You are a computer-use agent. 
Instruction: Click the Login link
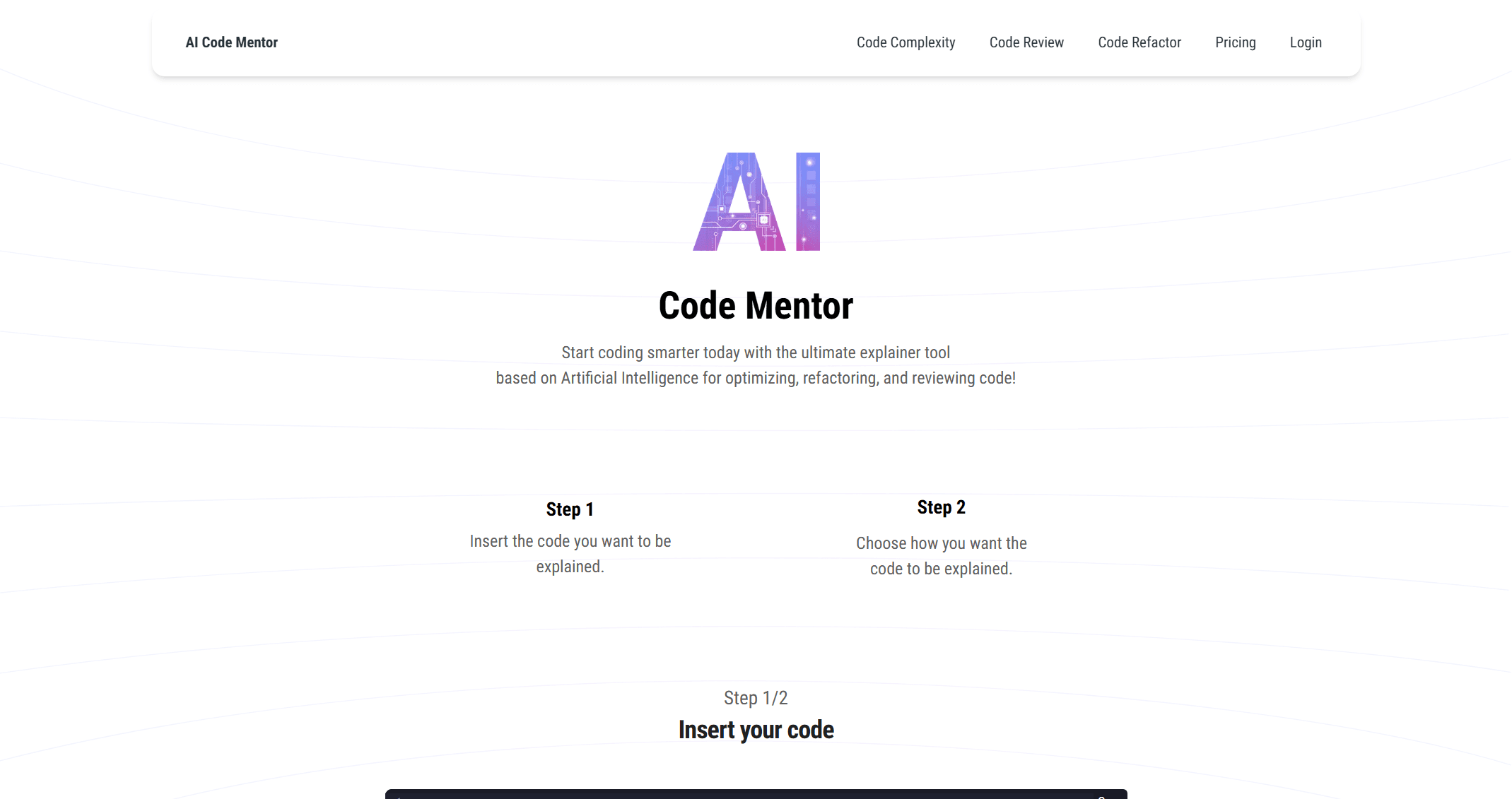(1305, 42)
